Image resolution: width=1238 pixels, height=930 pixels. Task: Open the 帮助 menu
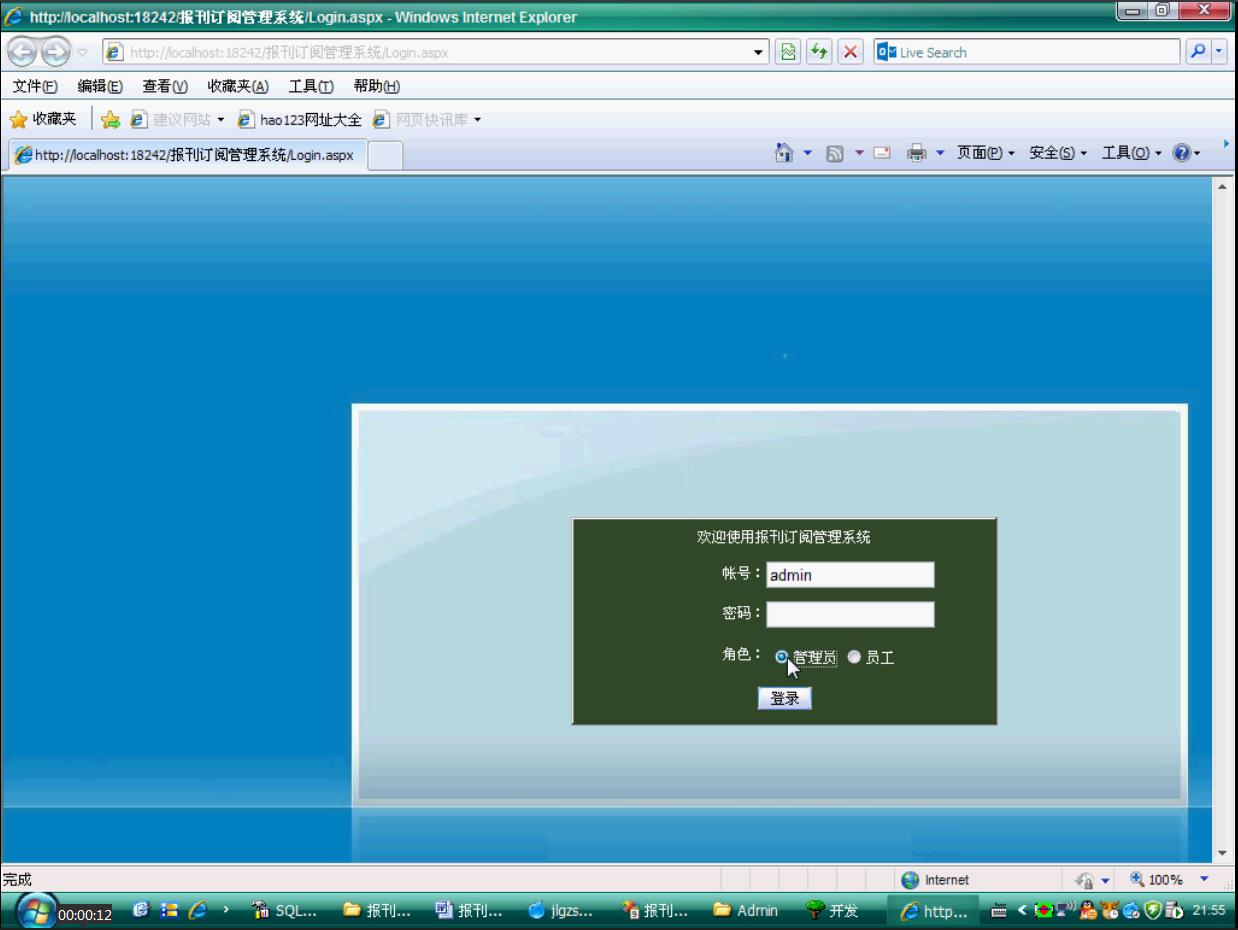(x=377, y=87)
